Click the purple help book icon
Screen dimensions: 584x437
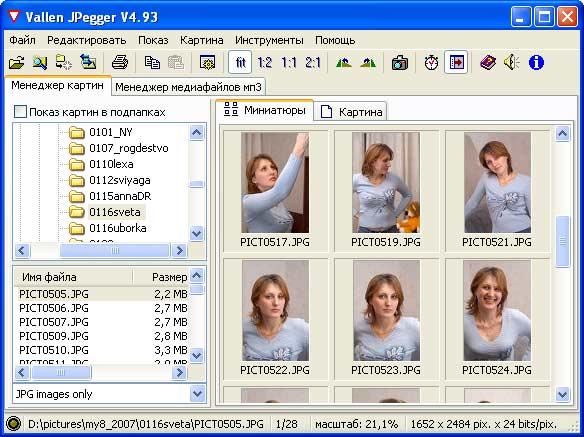(488, 62)
